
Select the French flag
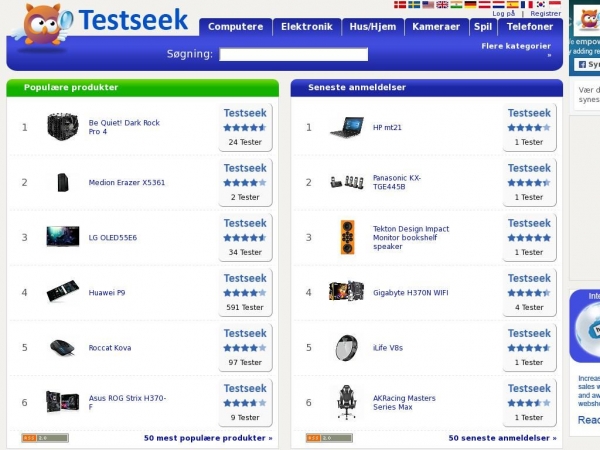[x=527, y=5]
